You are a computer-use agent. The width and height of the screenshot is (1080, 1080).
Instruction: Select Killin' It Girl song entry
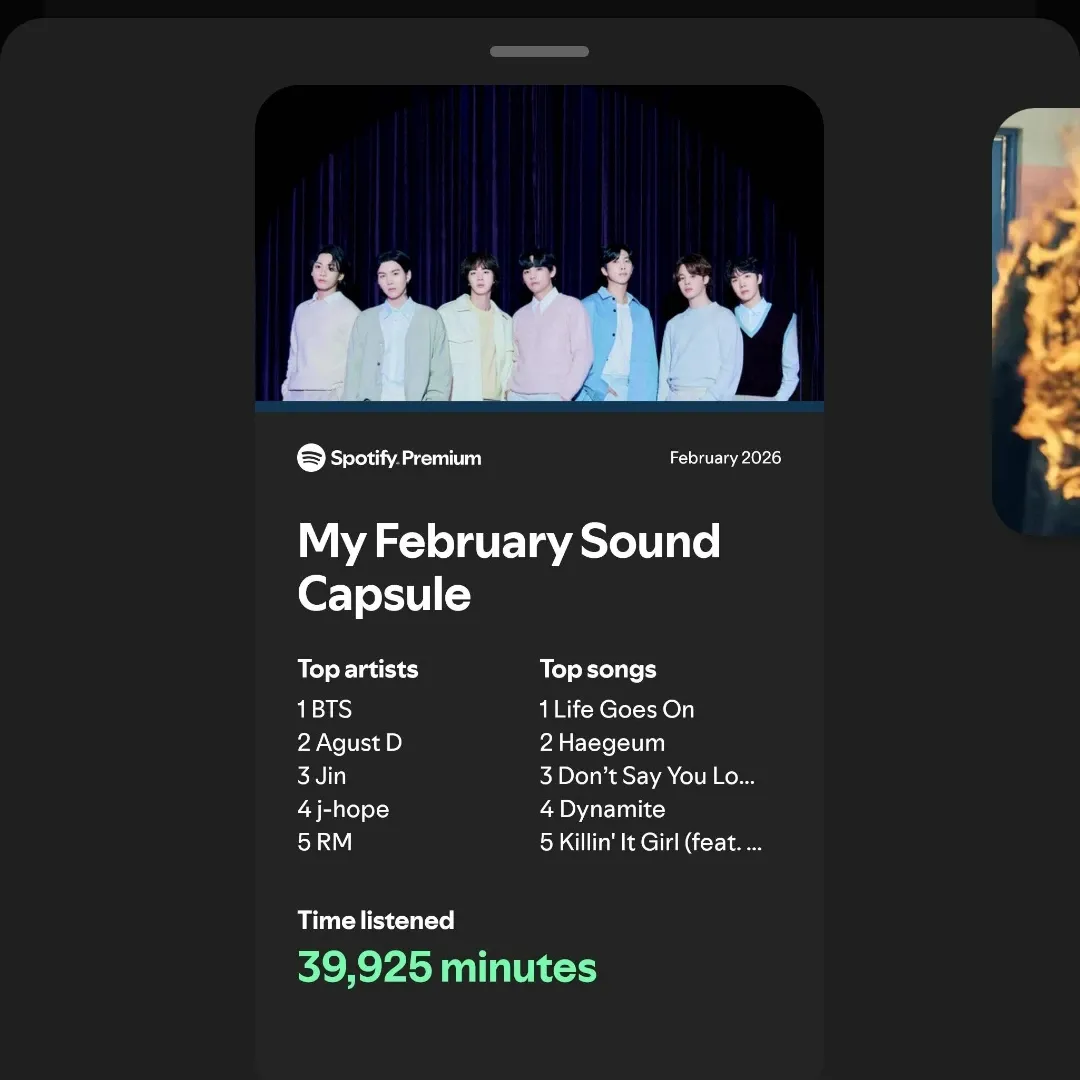(651, 842)
